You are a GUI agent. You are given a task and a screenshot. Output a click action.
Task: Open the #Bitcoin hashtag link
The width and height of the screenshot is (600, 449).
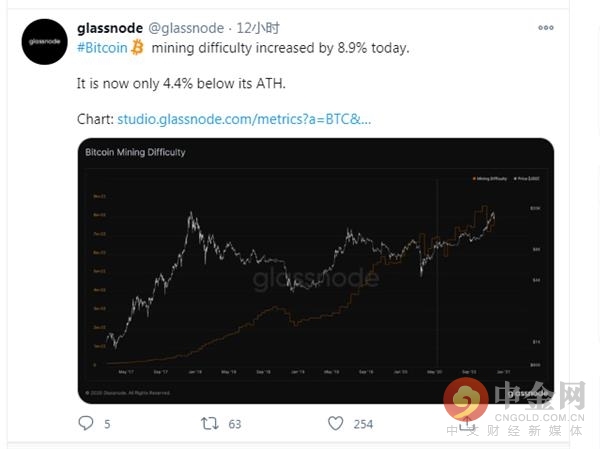click(x=102, y=48)
